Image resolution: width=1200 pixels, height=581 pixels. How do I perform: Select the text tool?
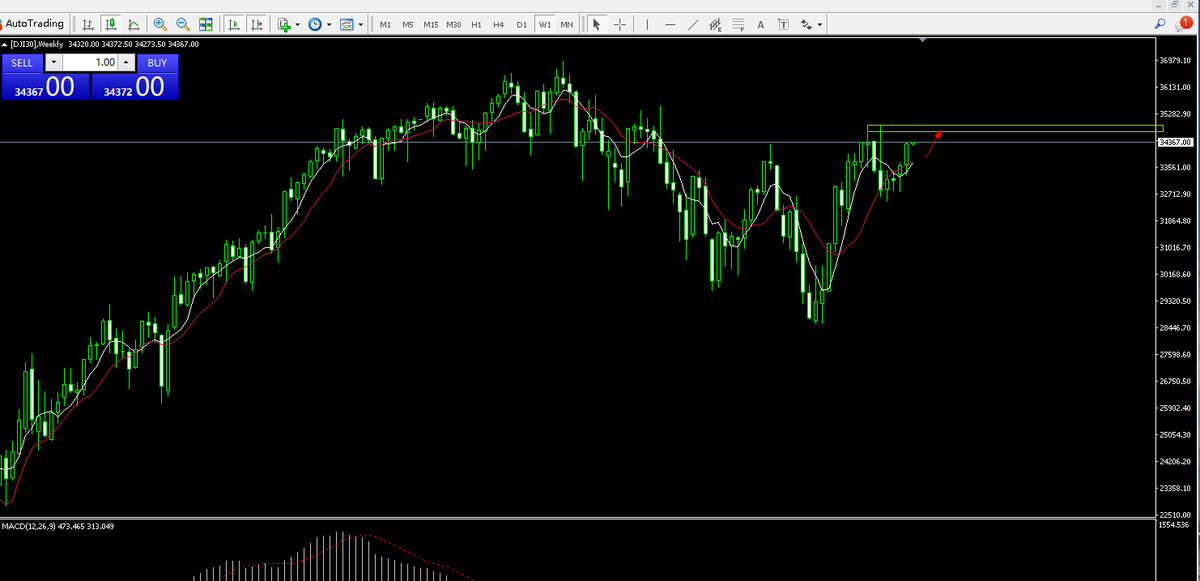coord(761,24)
